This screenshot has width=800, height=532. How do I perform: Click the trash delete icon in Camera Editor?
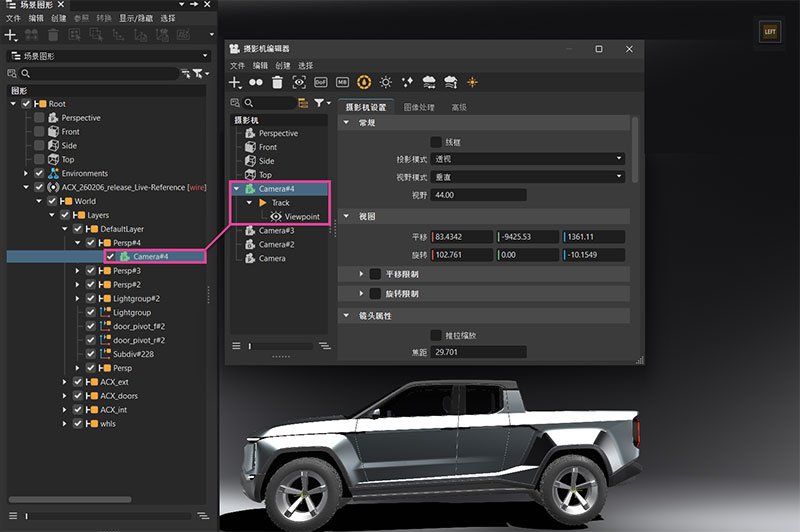pyautogui.click(x=277, y=82)
